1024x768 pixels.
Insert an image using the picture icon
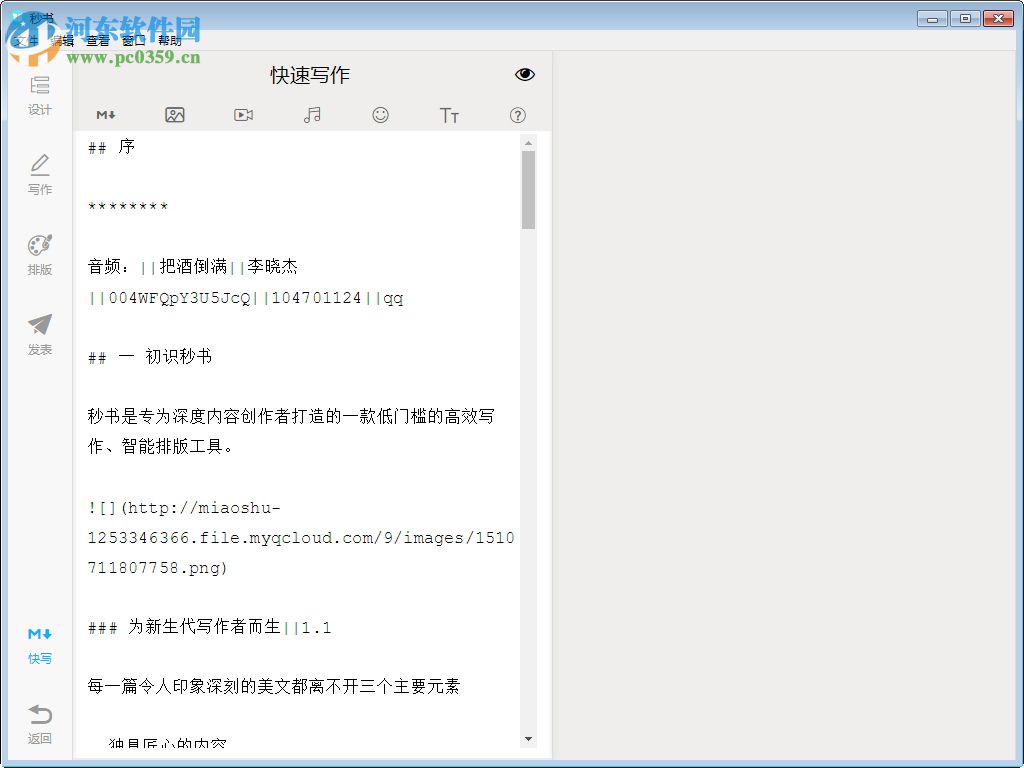coord(175,114)
